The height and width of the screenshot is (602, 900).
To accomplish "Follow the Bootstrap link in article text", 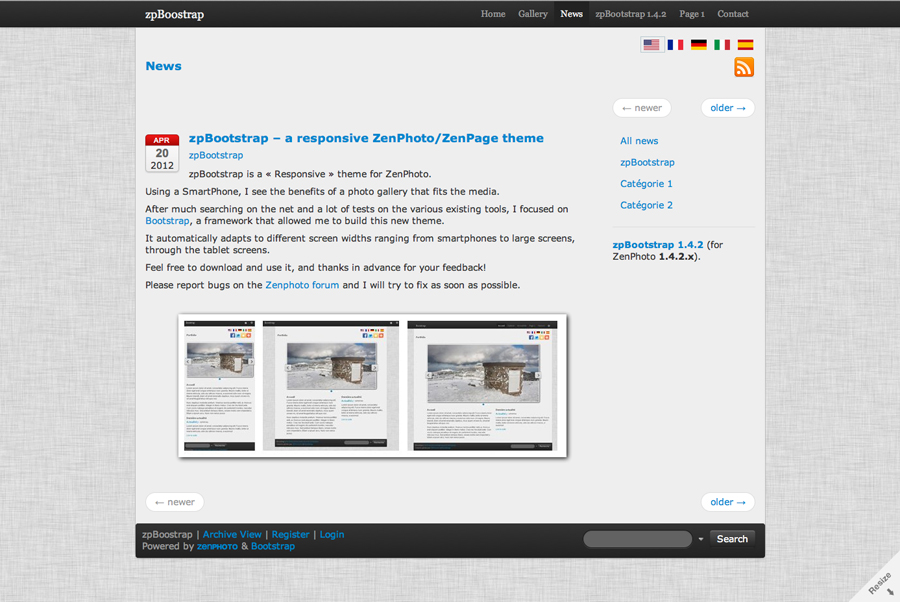I will coord(167,221).
